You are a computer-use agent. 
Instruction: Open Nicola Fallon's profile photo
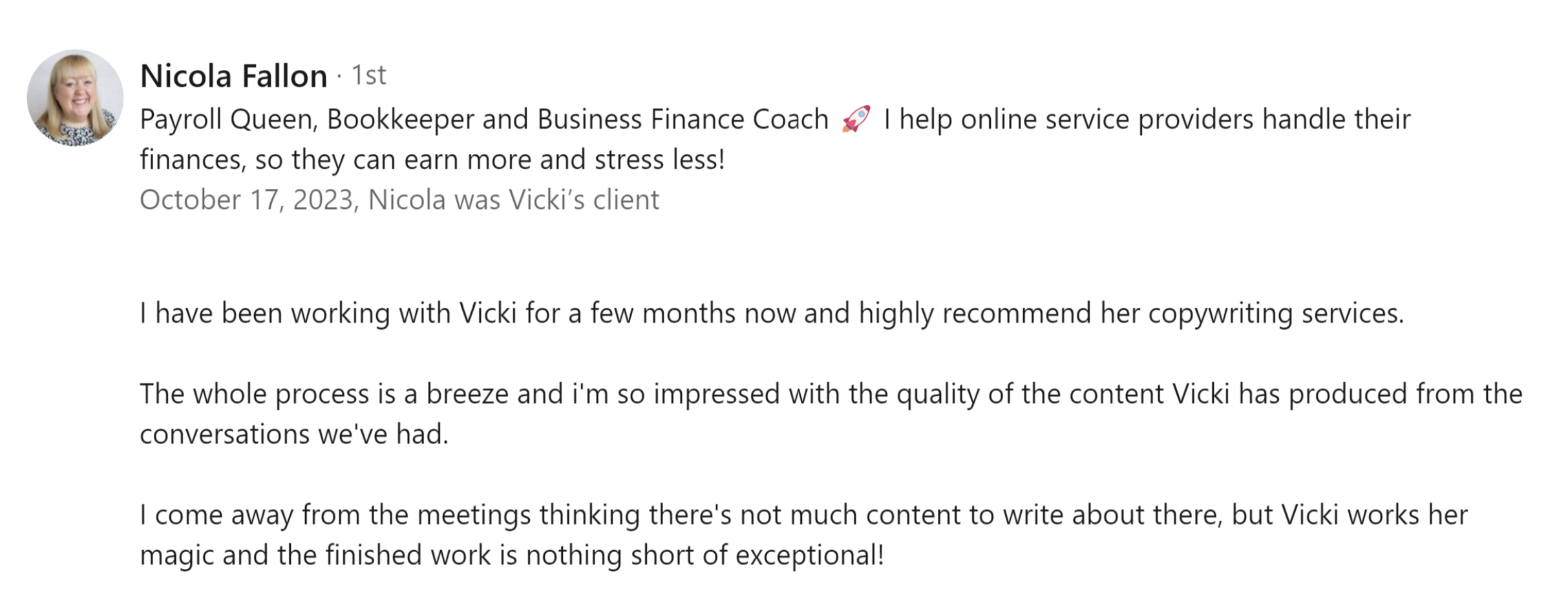tap(75, 98)
